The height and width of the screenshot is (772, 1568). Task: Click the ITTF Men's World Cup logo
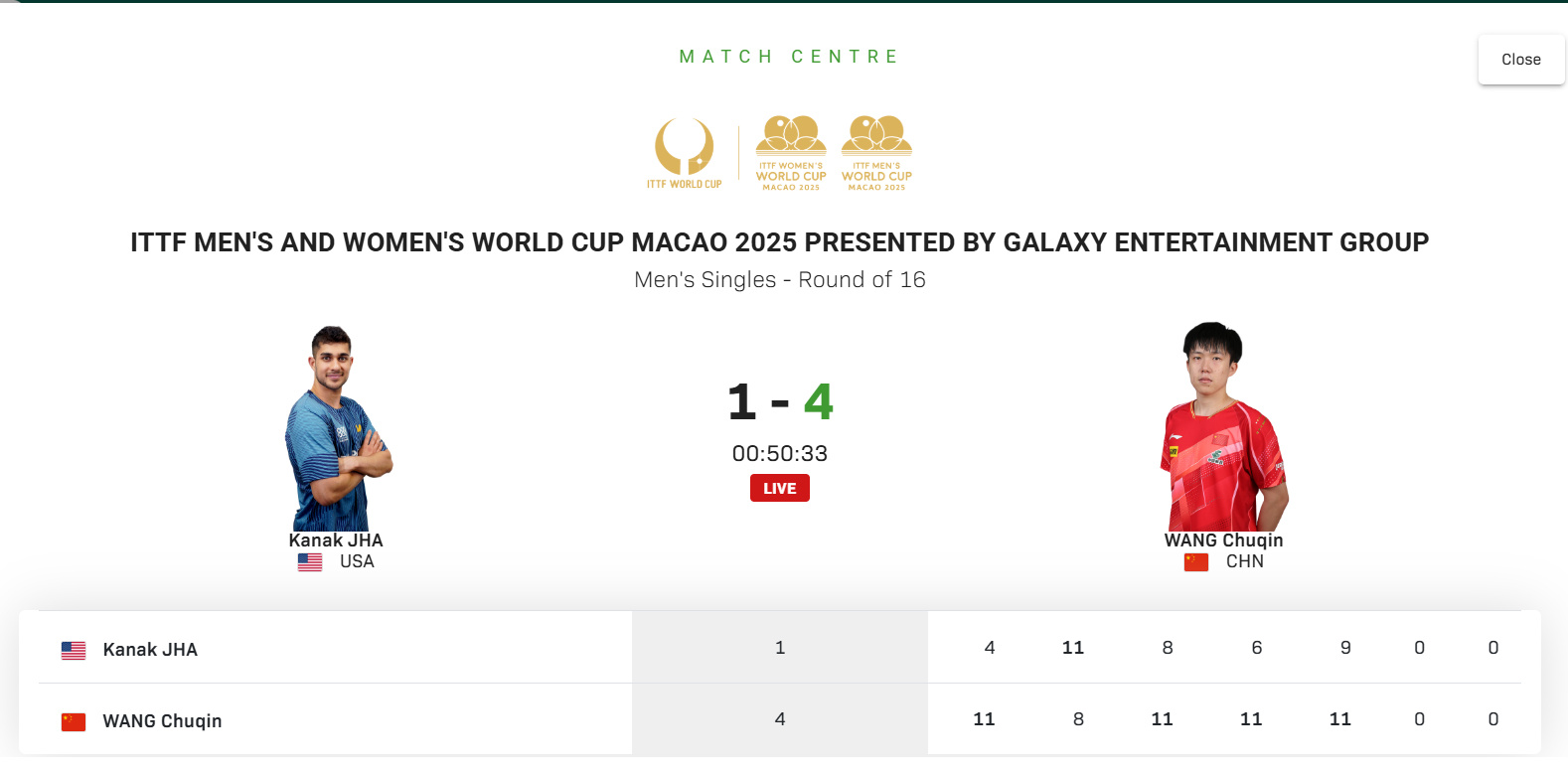876,153
